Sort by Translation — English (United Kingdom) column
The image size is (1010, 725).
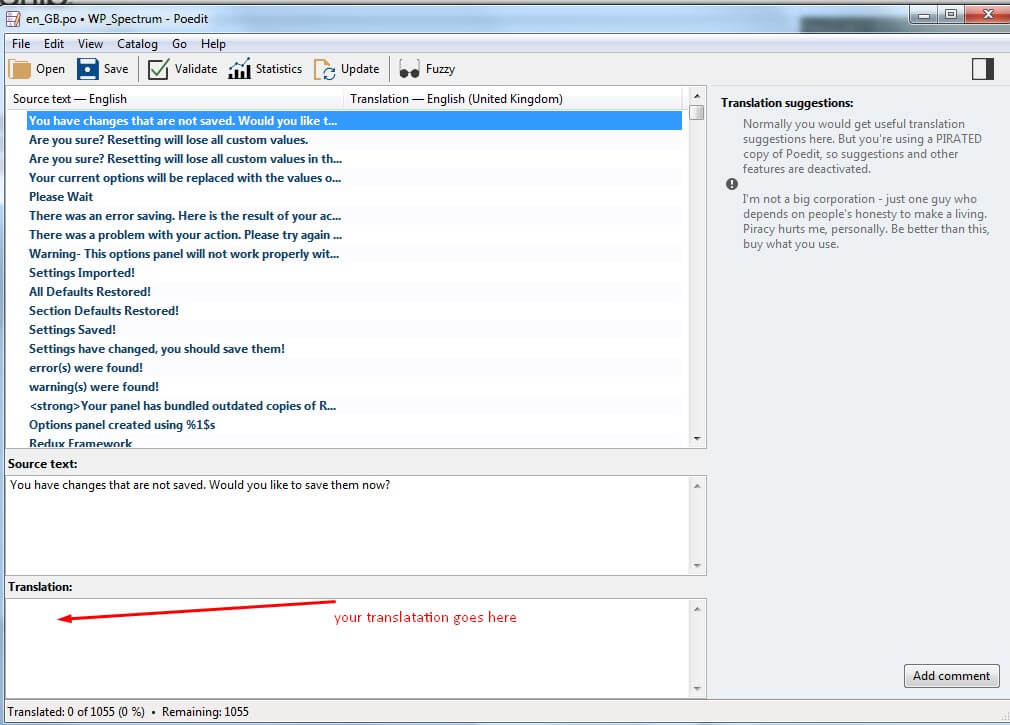(x=512, y=99)
